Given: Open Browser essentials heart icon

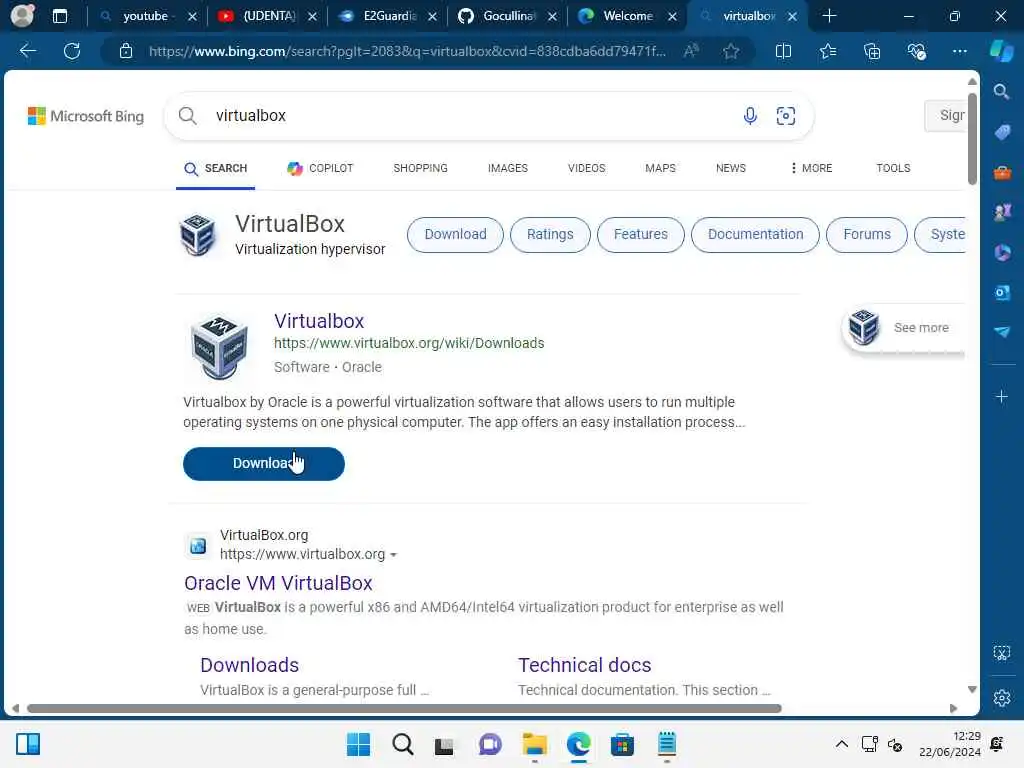Looking at the screenshot, I should 916,51.
